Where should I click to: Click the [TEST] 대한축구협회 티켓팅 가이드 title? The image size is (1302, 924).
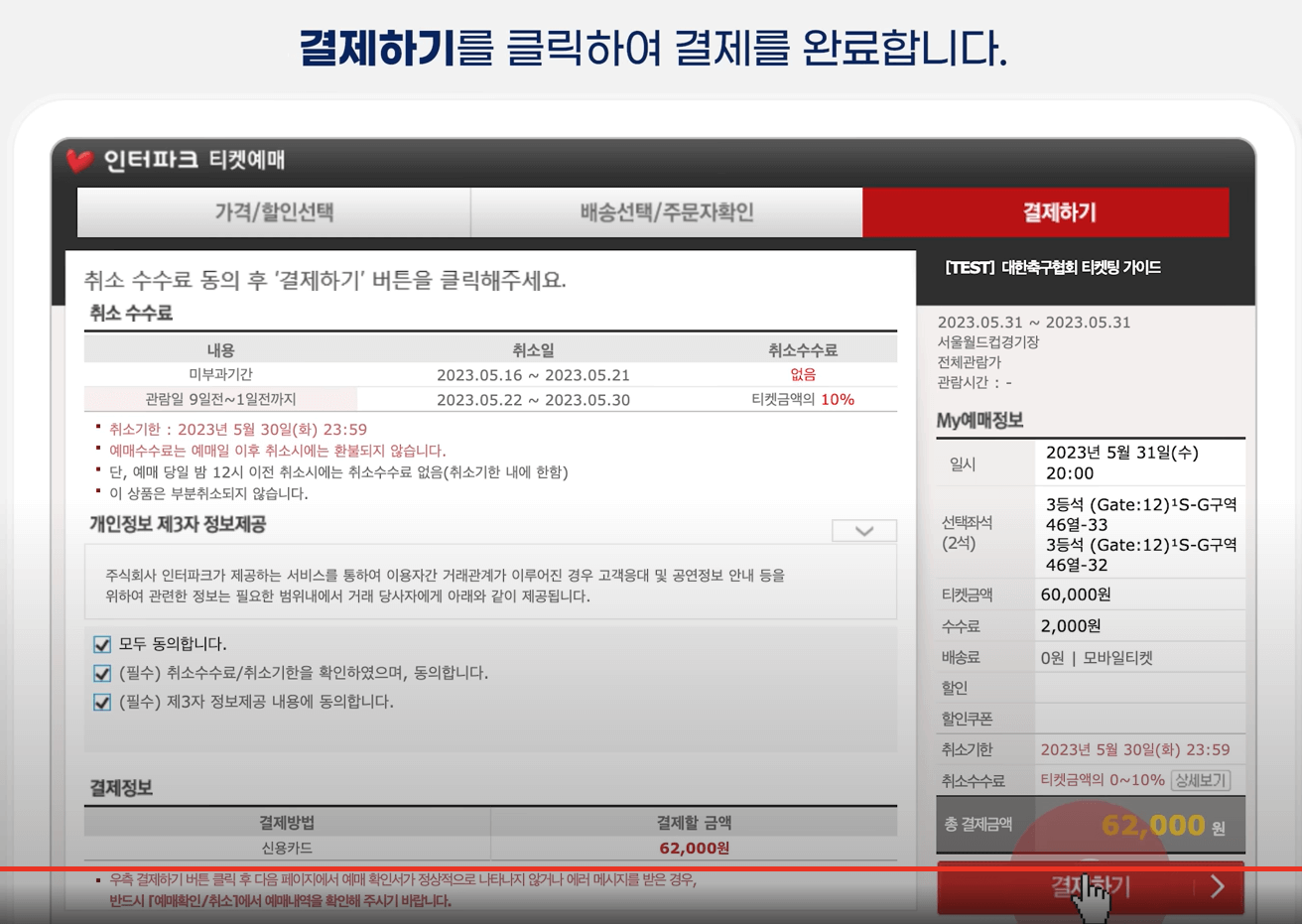[1053, 268]
